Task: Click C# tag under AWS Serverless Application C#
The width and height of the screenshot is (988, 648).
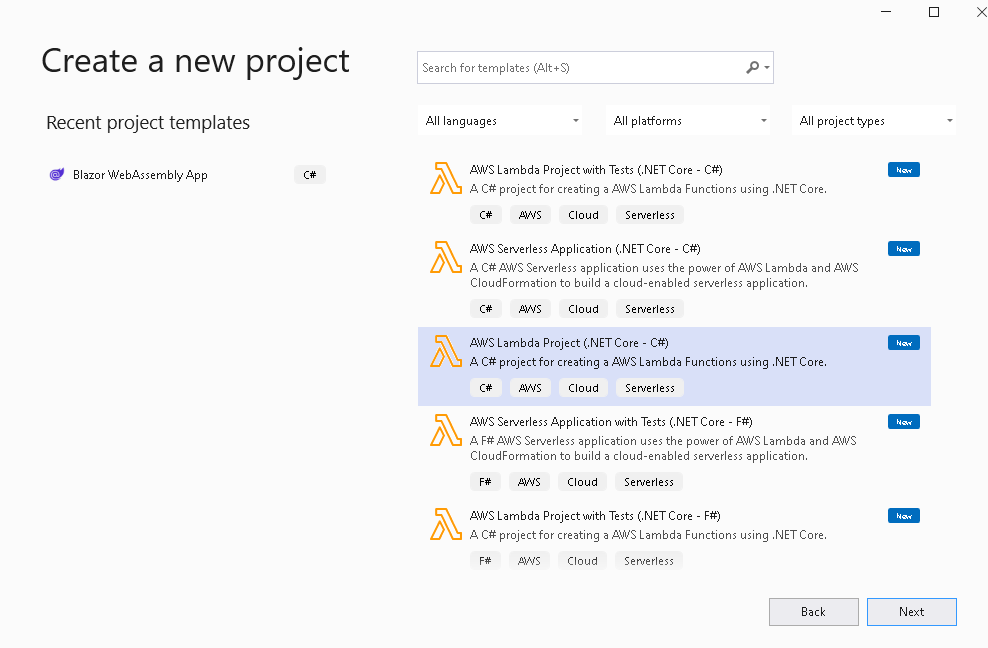Action: click(486, 309)
